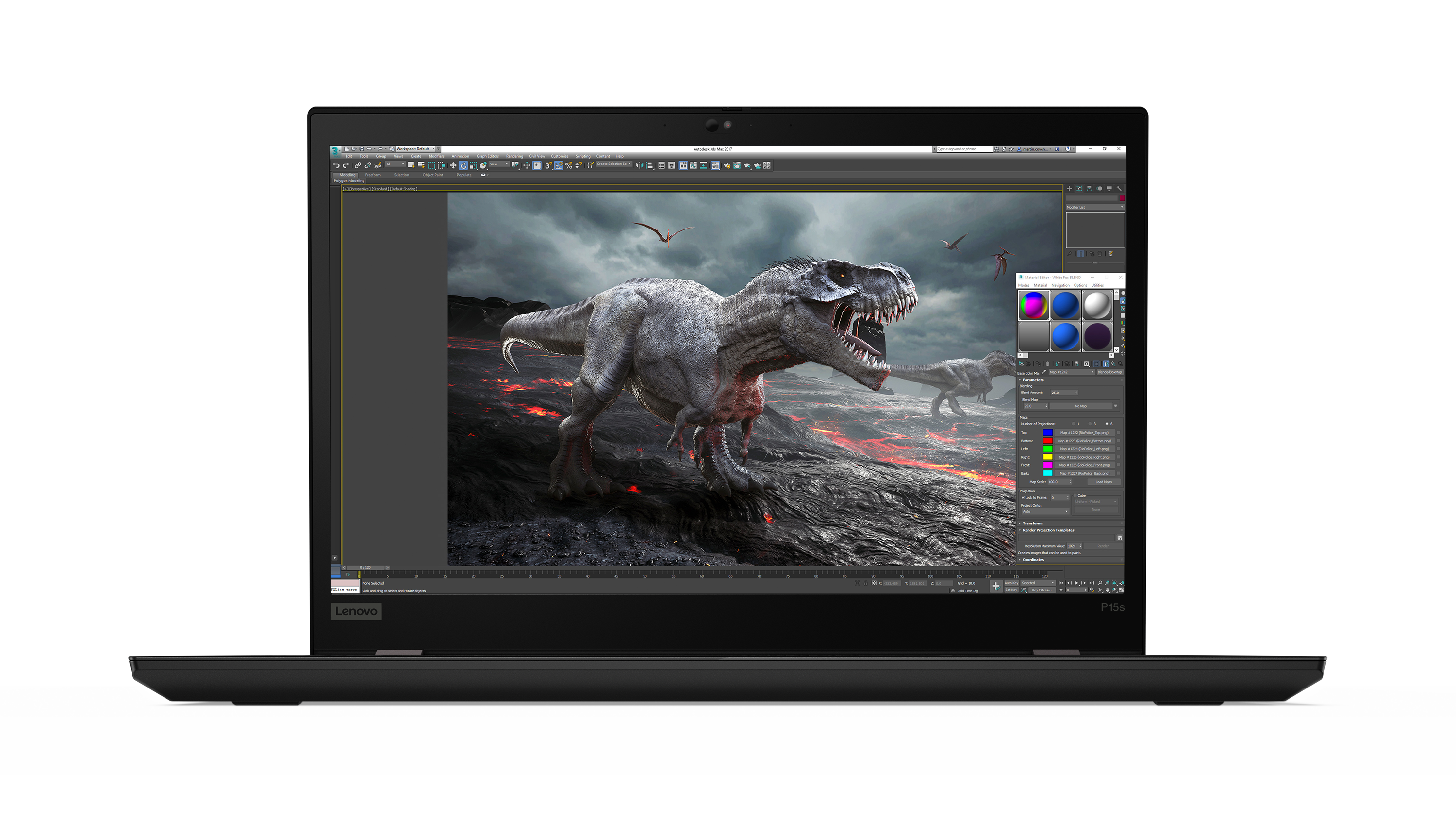Open Render Setup
This screenshot has height=819, width=1456.
[727, 165]
